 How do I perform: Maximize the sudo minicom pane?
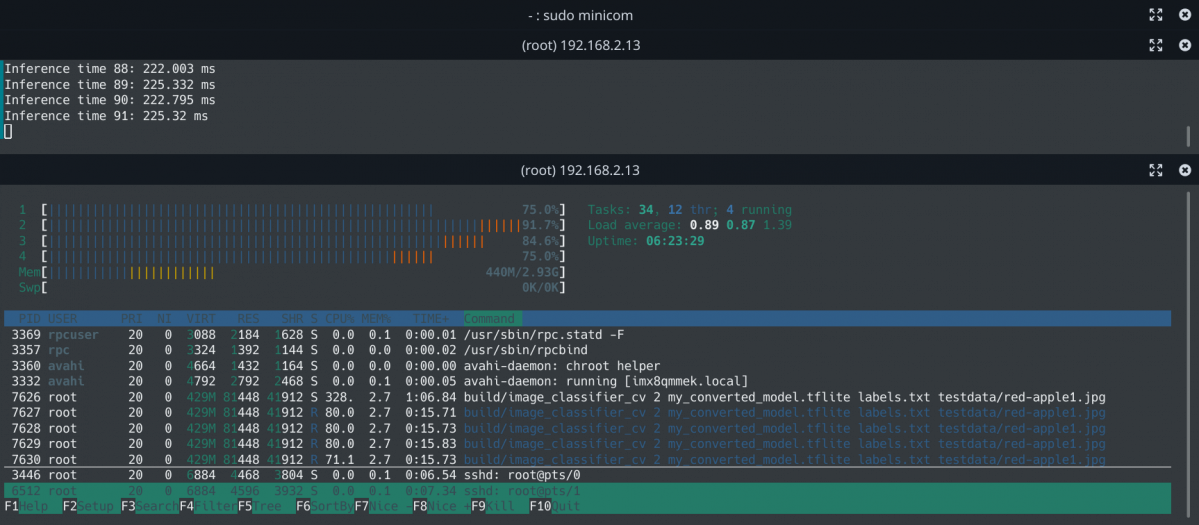click(x=1156, y=15)
